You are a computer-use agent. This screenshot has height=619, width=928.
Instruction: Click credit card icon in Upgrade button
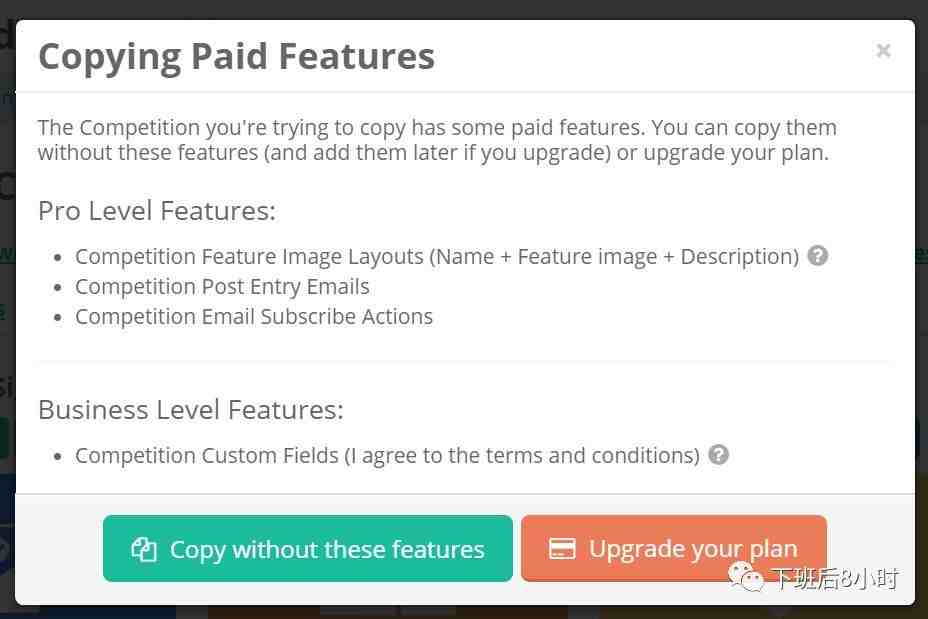point(562,549)
